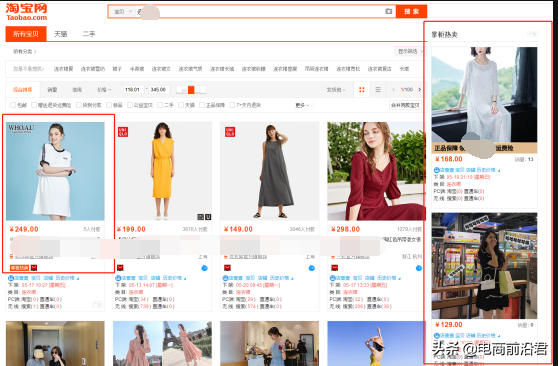Switch to grid view layout icon
Screen dimensions: 558x366
362,90
